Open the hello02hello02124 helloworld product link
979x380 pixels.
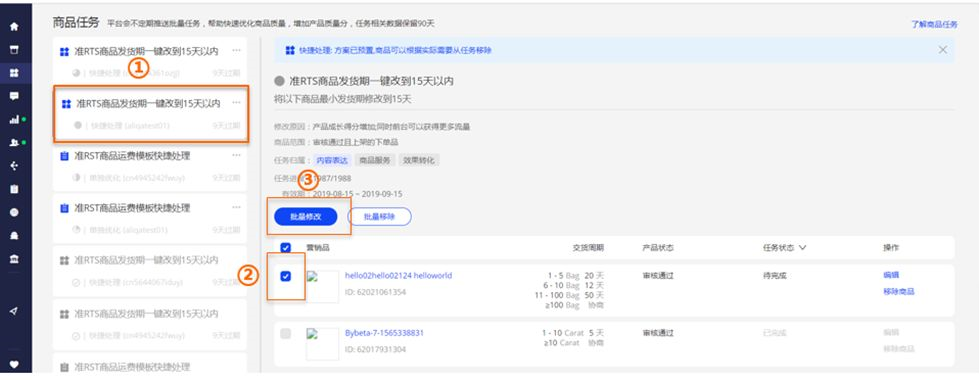tap(398, 276)
